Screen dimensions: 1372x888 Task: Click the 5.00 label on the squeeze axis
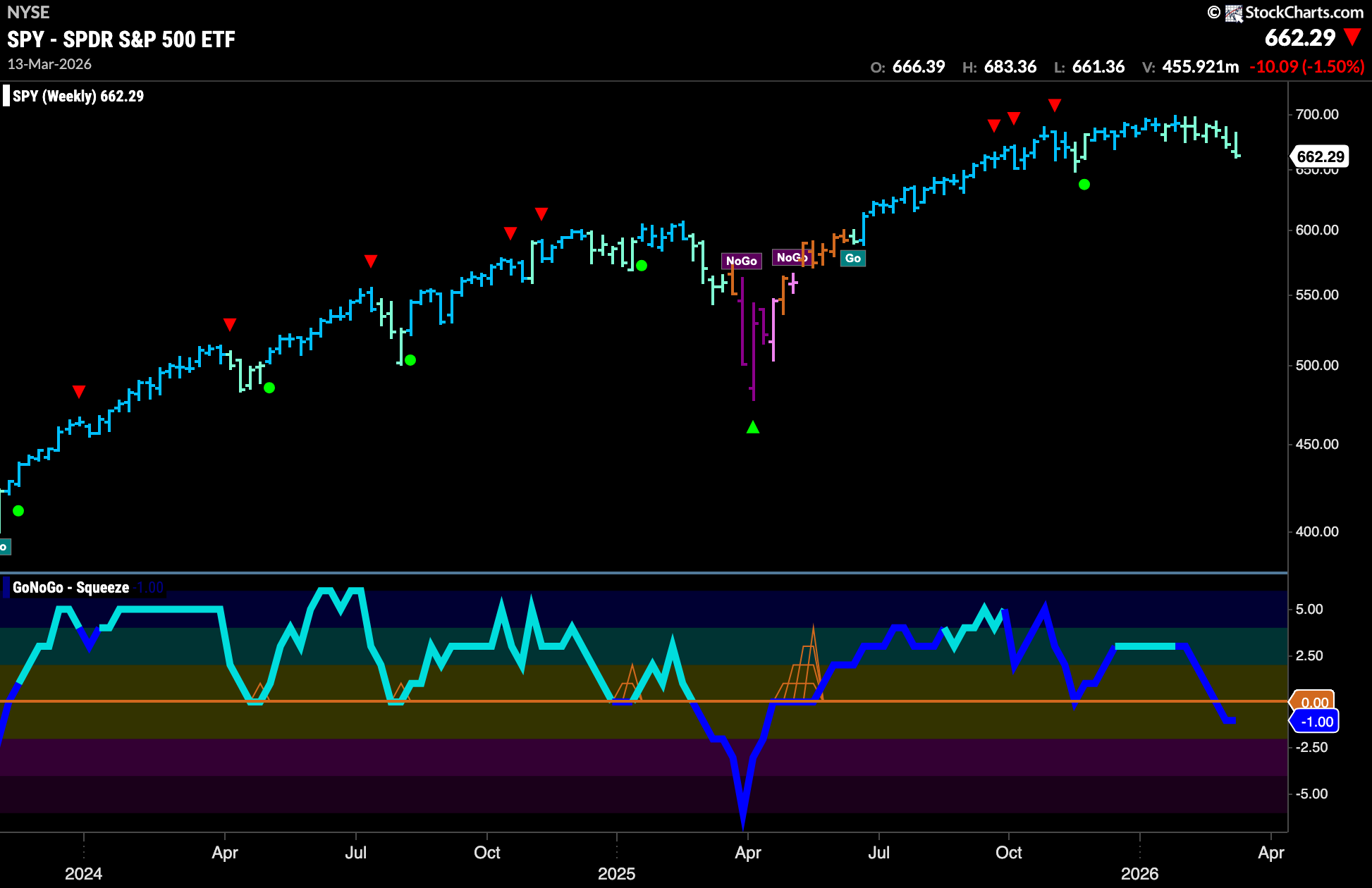(1309, 609)
